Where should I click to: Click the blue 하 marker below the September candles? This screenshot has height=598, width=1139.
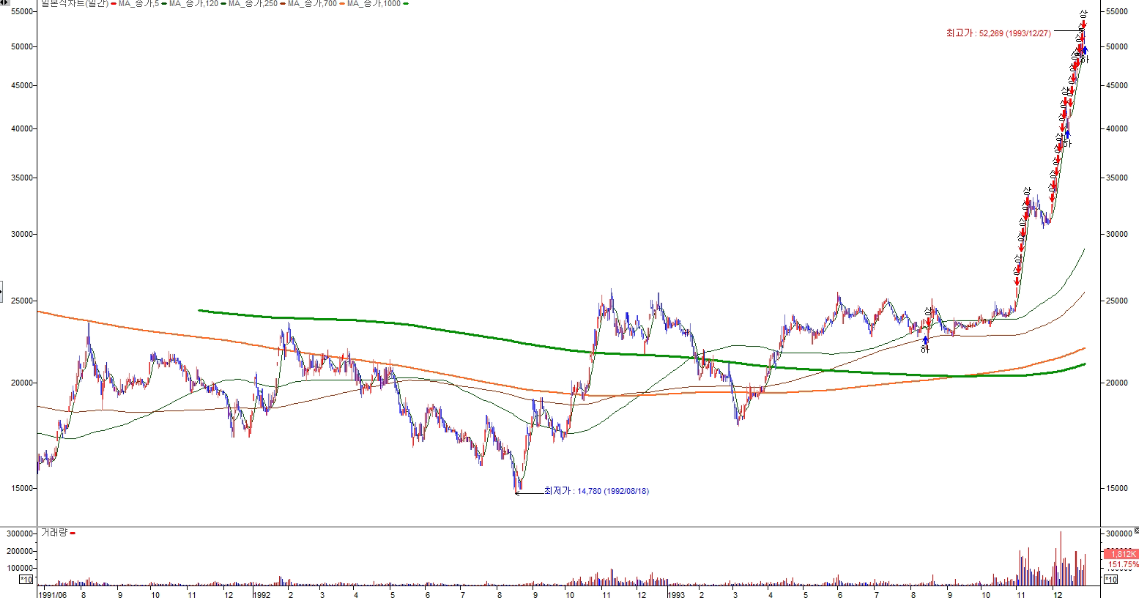click(x=925, y=348)
